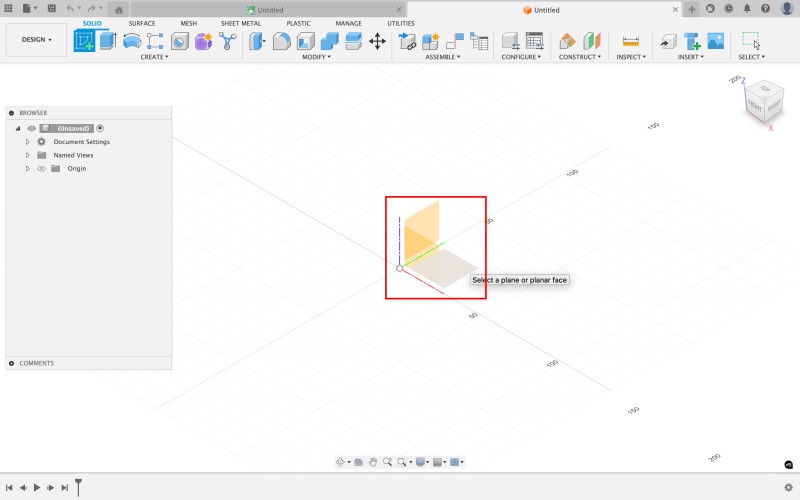Click the Insert Component linked icon
The width and height of the screenshot is (800, 500).
[407, 41]
